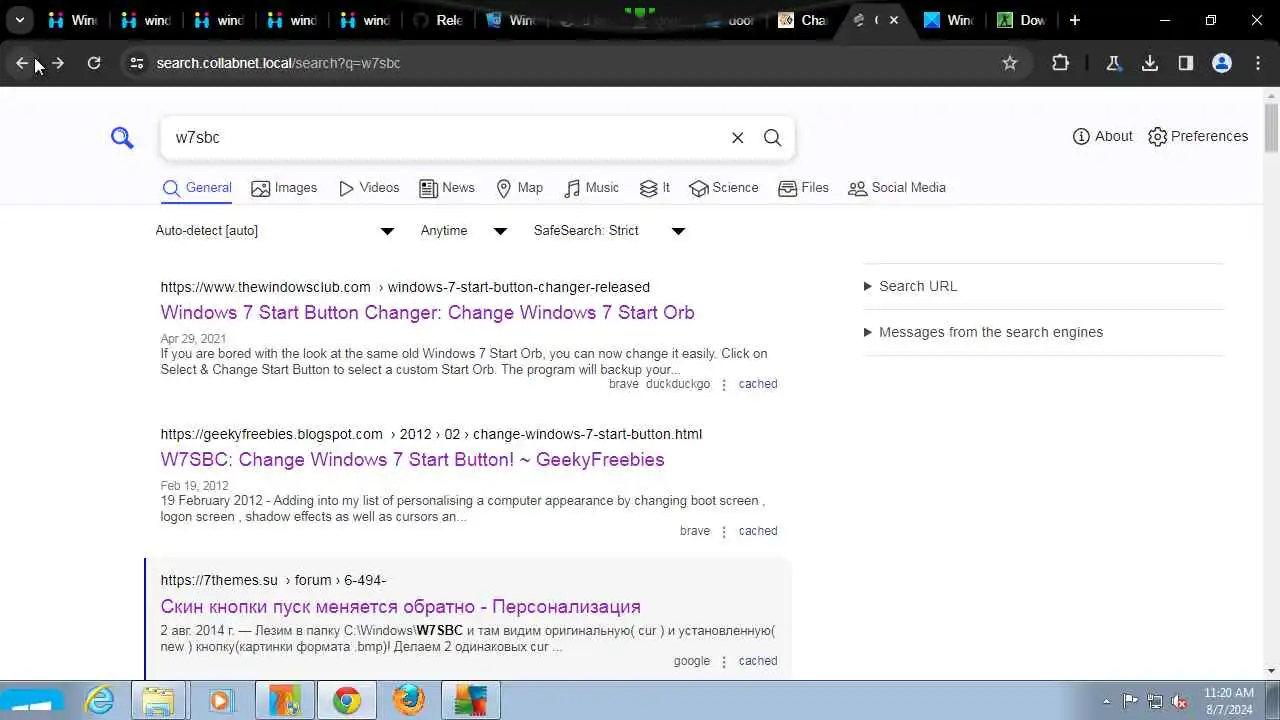The height and width of the screenshot is (720, 1280).
Task: Reload the current page
Action: 94,63
